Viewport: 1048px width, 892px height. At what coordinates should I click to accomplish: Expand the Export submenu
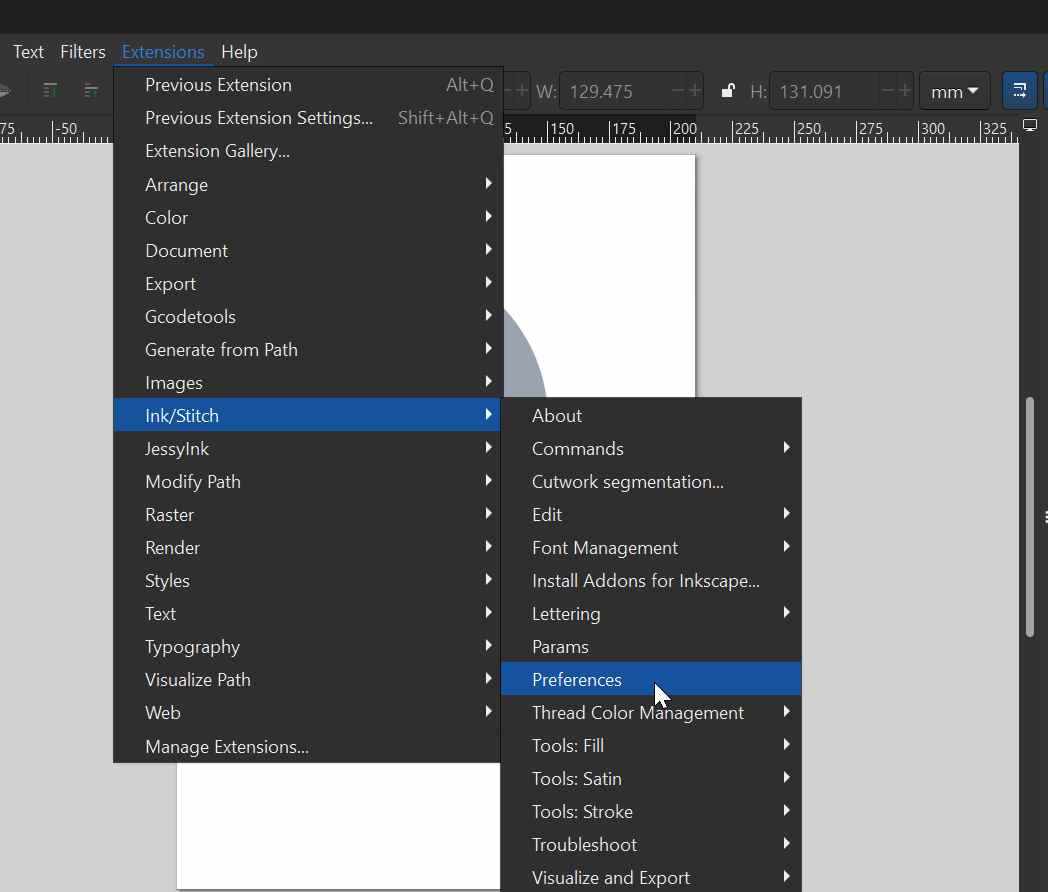[x=307, y=283]
